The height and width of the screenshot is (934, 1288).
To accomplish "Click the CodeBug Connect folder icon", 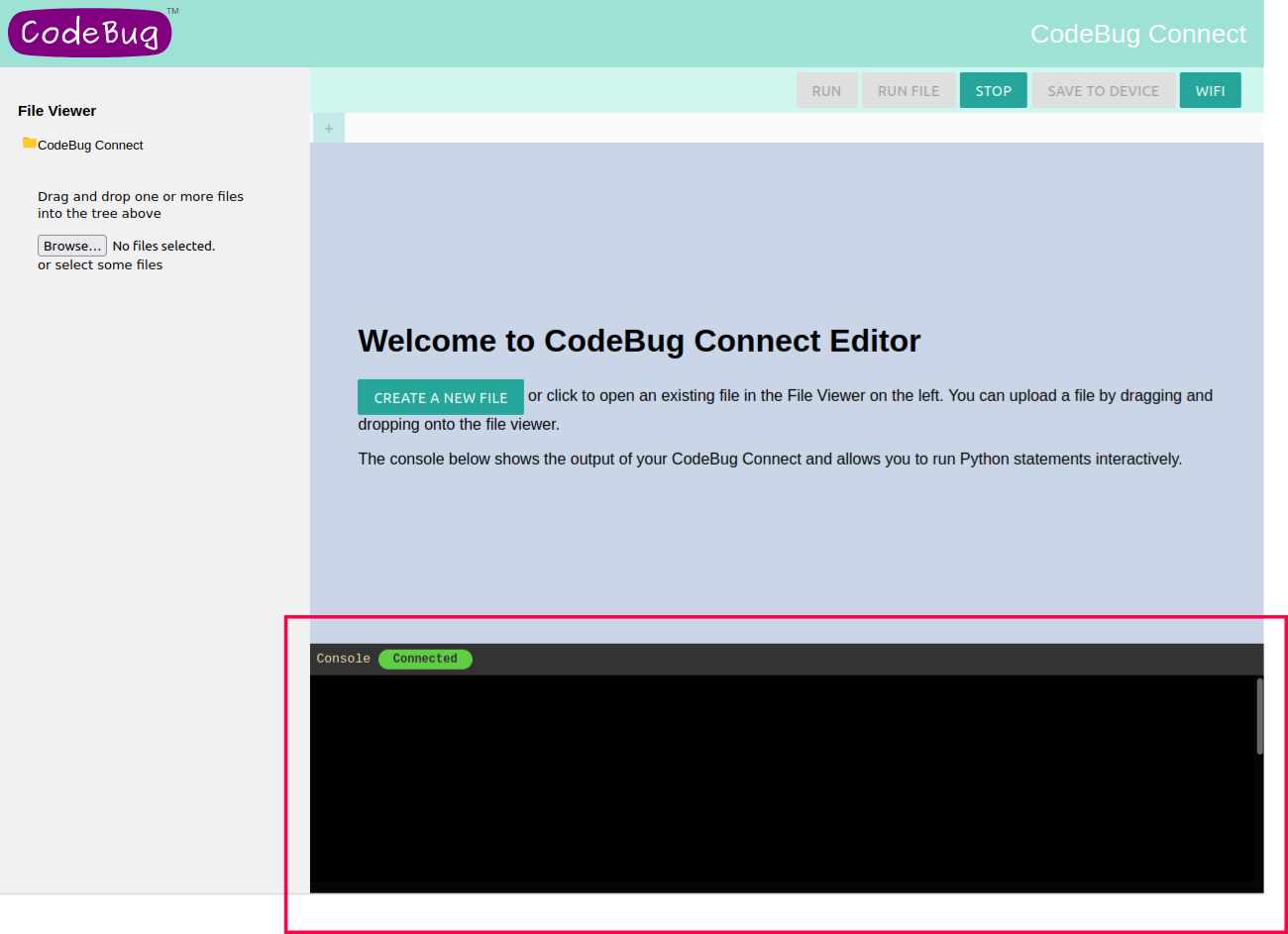I will (30, 144).
